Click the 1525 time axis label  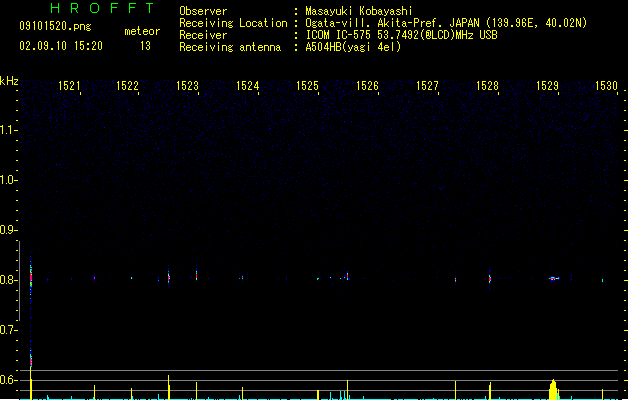[307, 86]
